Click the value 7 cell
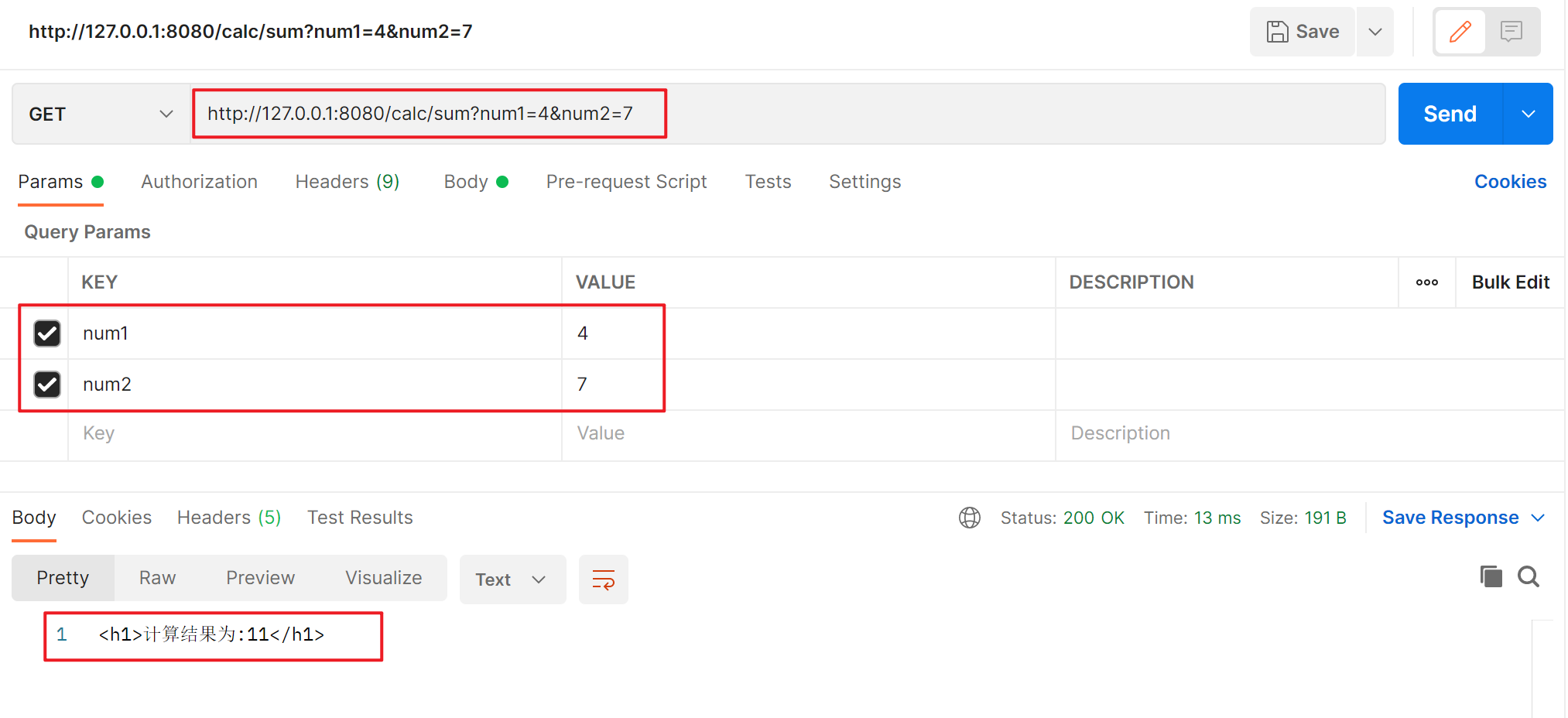The image size is (1568, 718). click(808, 385)
